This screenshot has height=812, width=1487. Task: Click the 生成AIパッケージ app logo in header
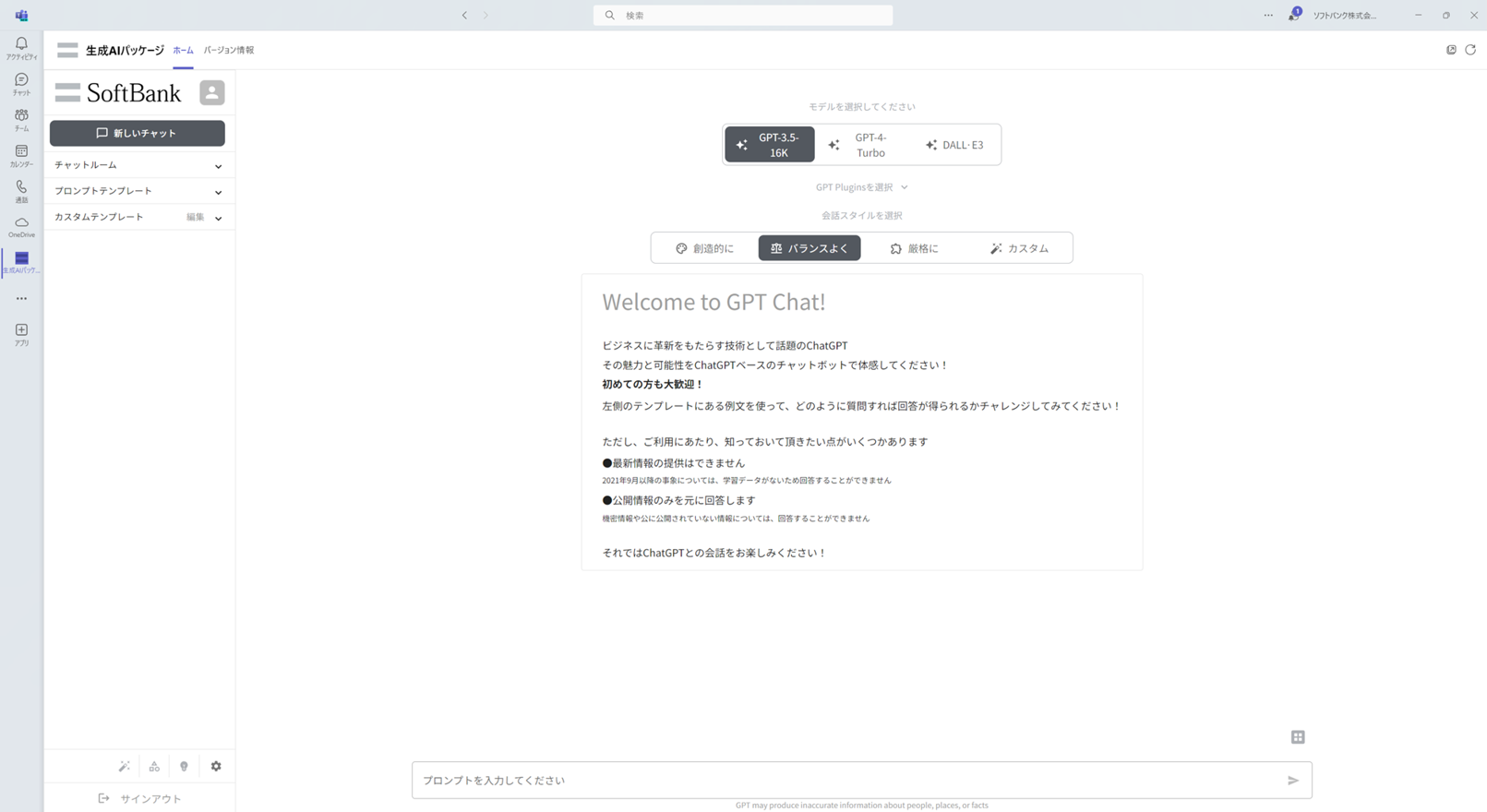click(67, 50)
